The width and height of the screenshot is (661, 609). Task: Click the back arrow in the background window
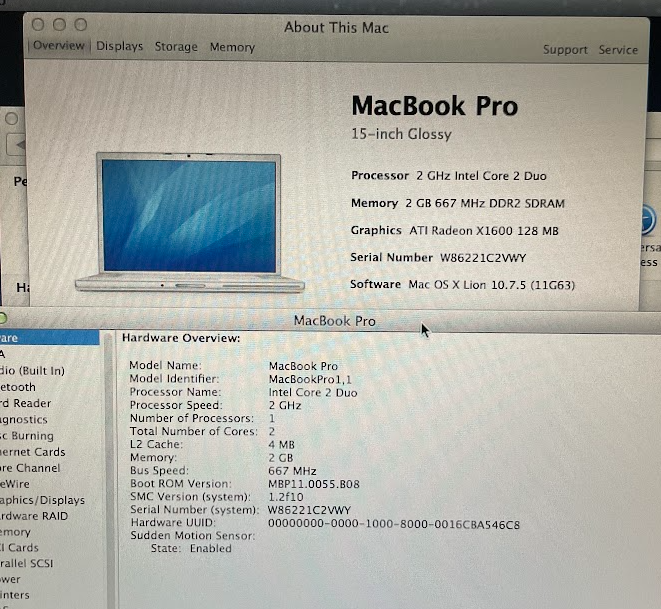[x=19, y=145]
